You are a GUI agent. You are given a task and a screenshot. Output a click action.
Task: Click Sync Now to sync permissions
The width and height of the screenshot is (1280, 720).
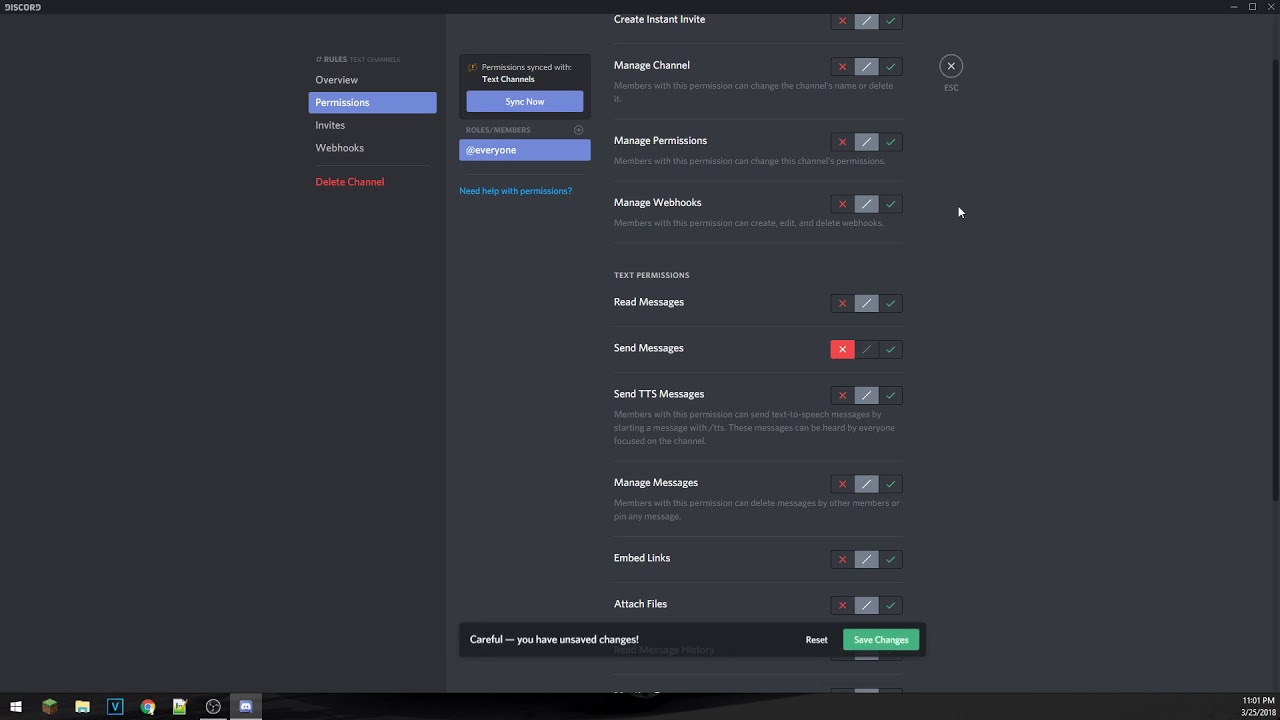click(x=524, y=101)
